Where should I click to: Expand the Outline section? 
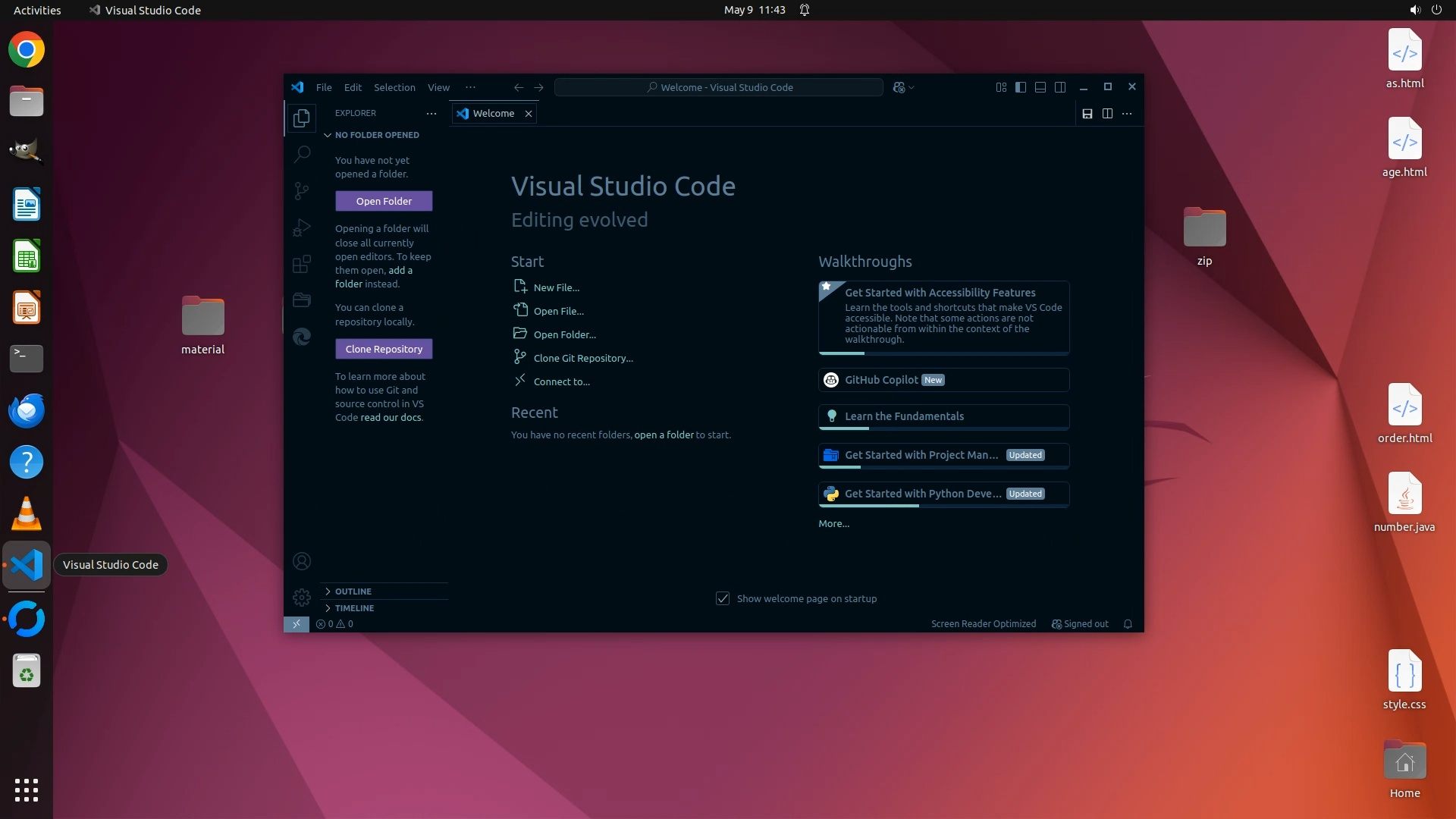[x=353, y=591]
